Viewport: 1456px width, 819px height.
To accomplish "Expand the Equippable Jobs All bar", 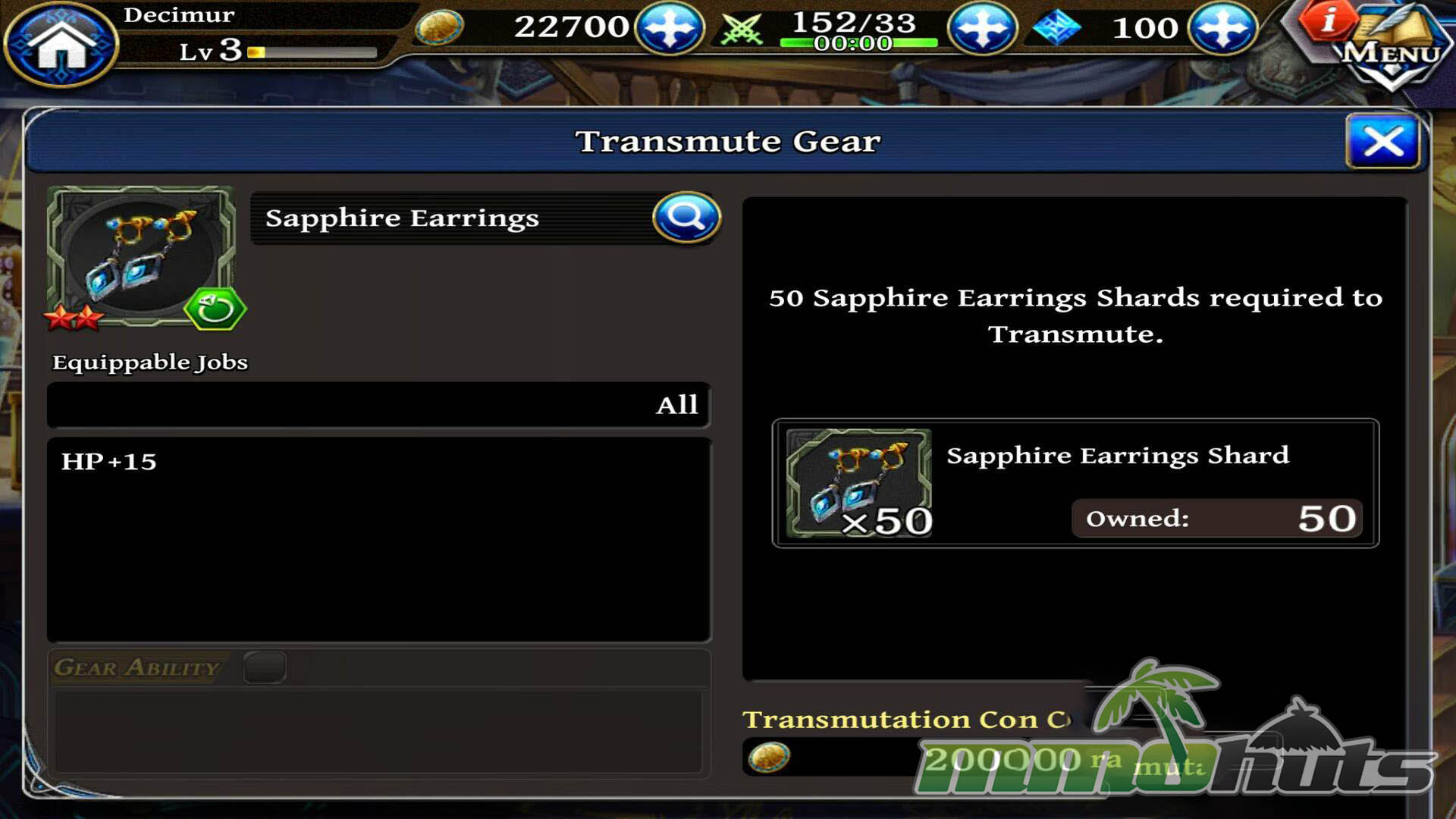I will tap(378, 405).
